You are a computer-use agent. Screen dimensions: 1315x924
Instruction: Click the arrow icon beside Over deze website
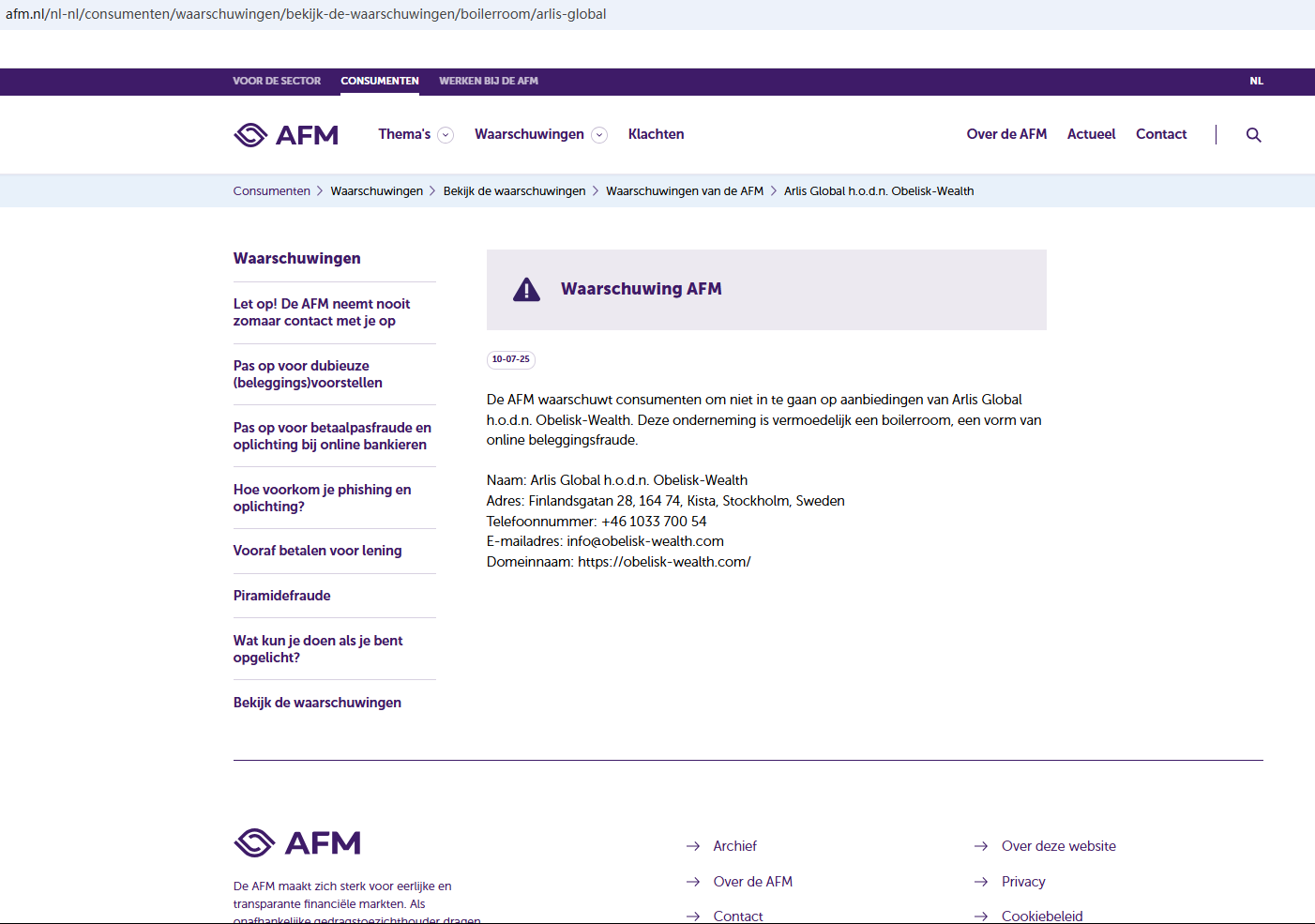pyautogui.click(x=981, y=846)
